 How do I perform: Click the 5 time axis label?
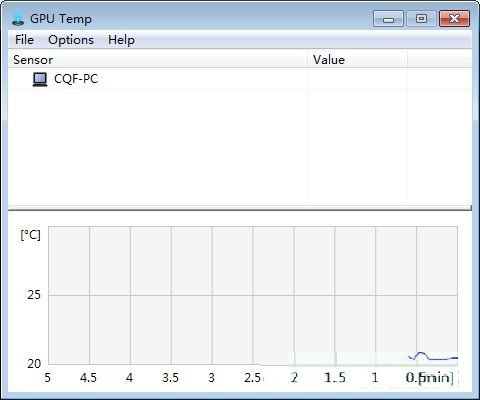point(48,378)
